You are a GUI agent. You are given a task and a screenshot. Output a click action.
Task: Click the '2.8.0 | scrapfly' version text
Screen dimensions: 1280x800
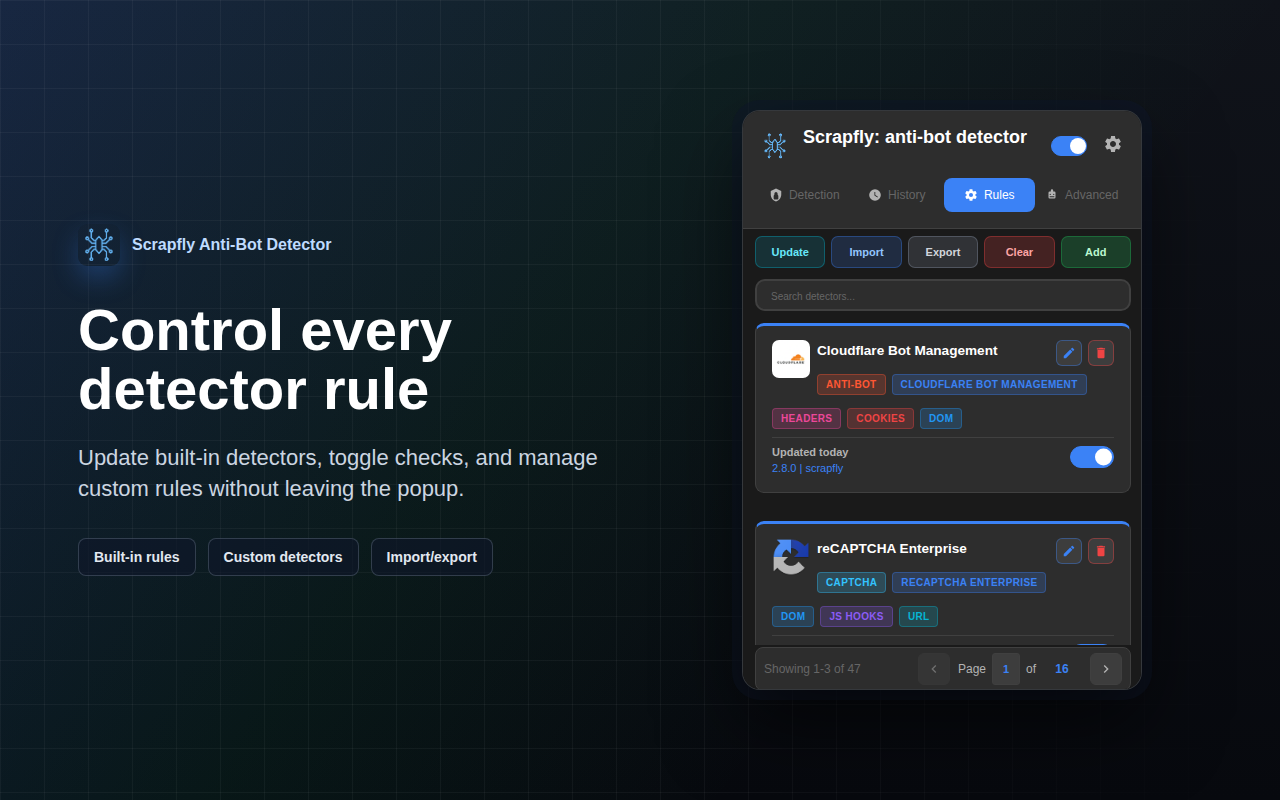807,468
